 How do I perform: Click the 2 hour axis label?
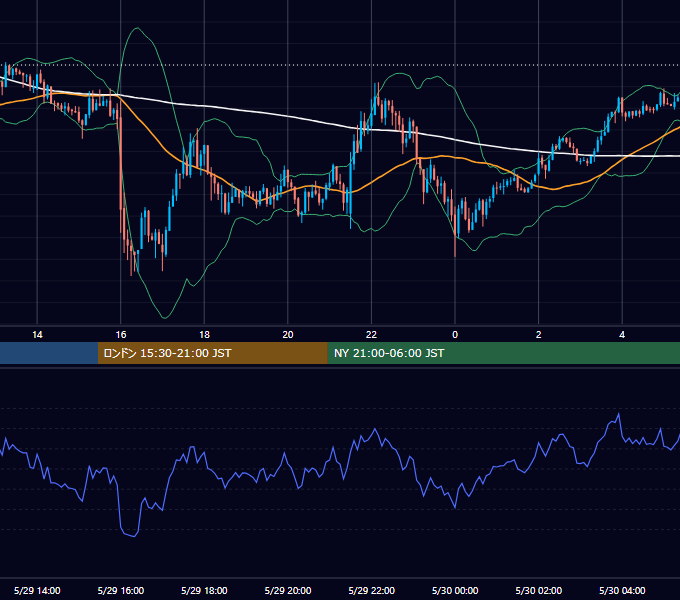pos(539,335)
